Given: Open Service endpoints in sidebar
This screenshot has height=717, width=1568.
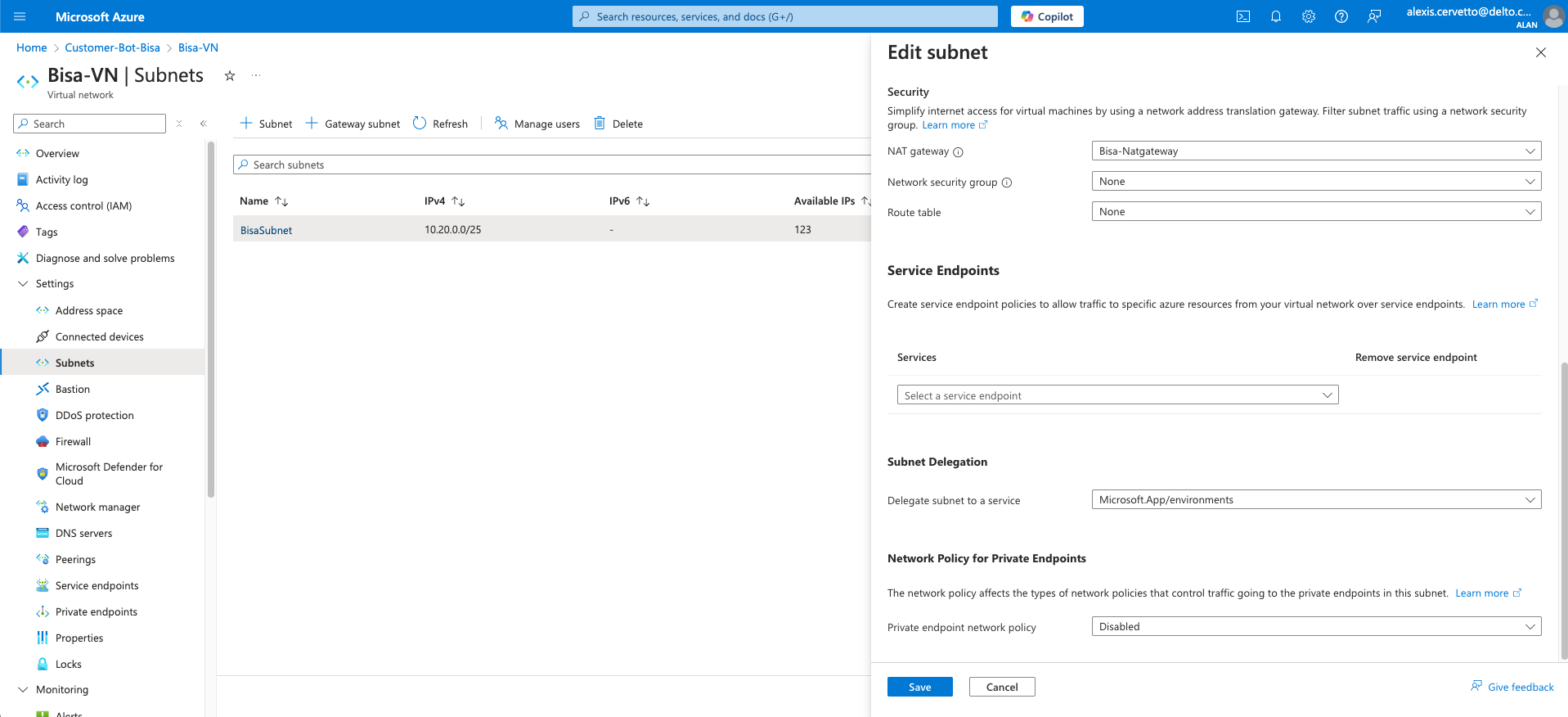Looking at the screenshot, I should click(97, 585).
